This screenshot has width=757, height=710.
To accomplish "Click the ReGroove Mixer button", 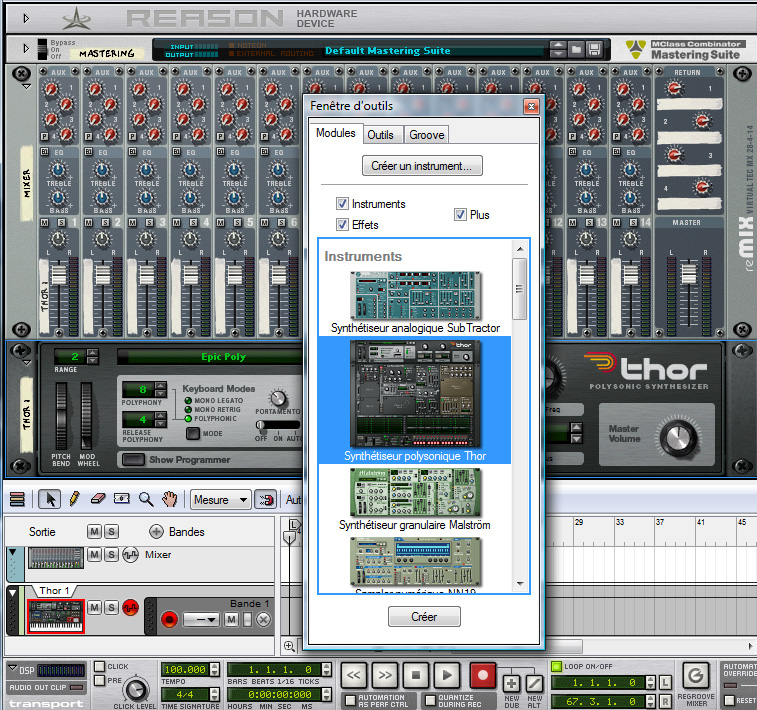I will pyautogui.click(x=696, y=675).
